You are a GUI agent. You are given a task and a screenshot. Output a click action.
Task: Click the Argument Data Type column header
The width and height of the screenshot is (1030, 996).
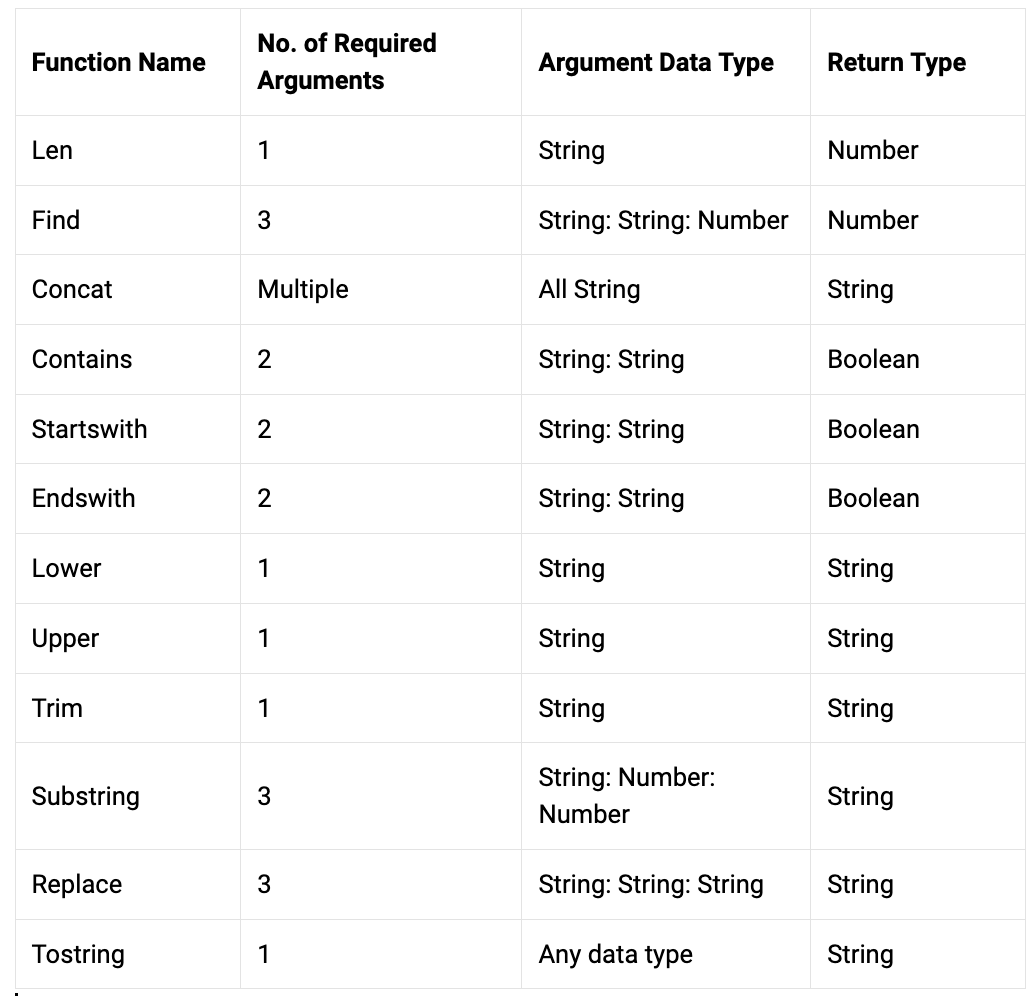(656, 62)
